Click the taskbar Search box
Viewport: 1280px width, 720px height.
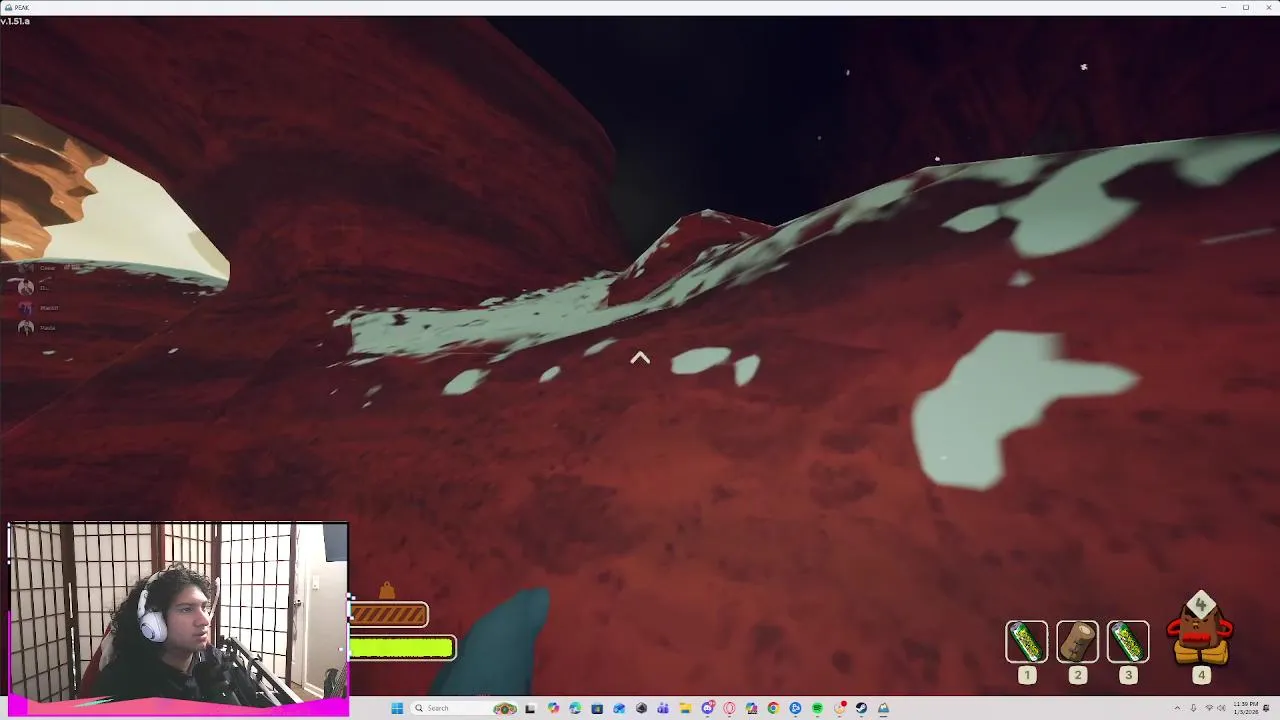pyautogui.click(x=465, y=708)
